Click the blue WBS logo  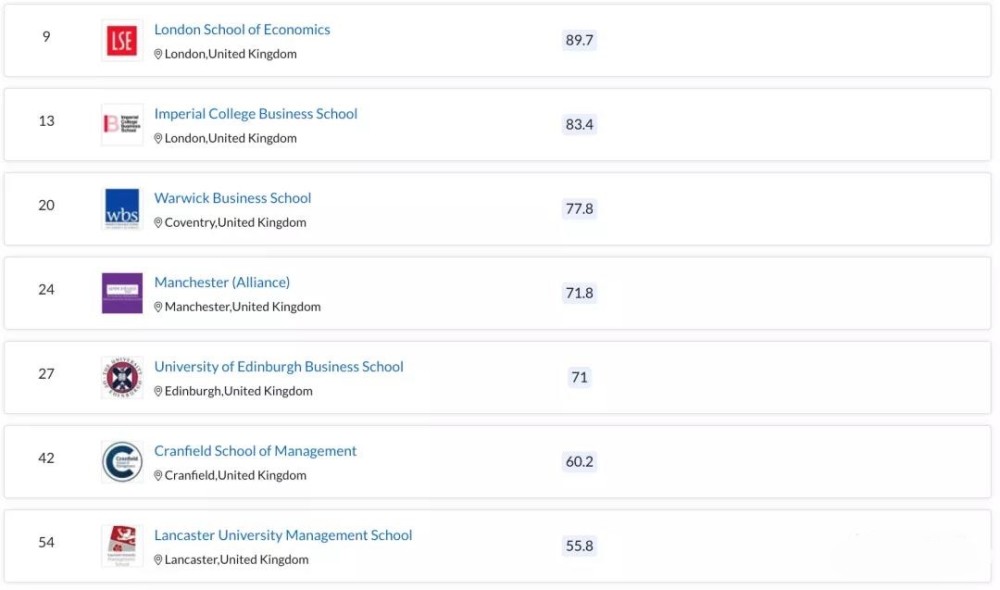pyautogui.click(x=122, y=209)
